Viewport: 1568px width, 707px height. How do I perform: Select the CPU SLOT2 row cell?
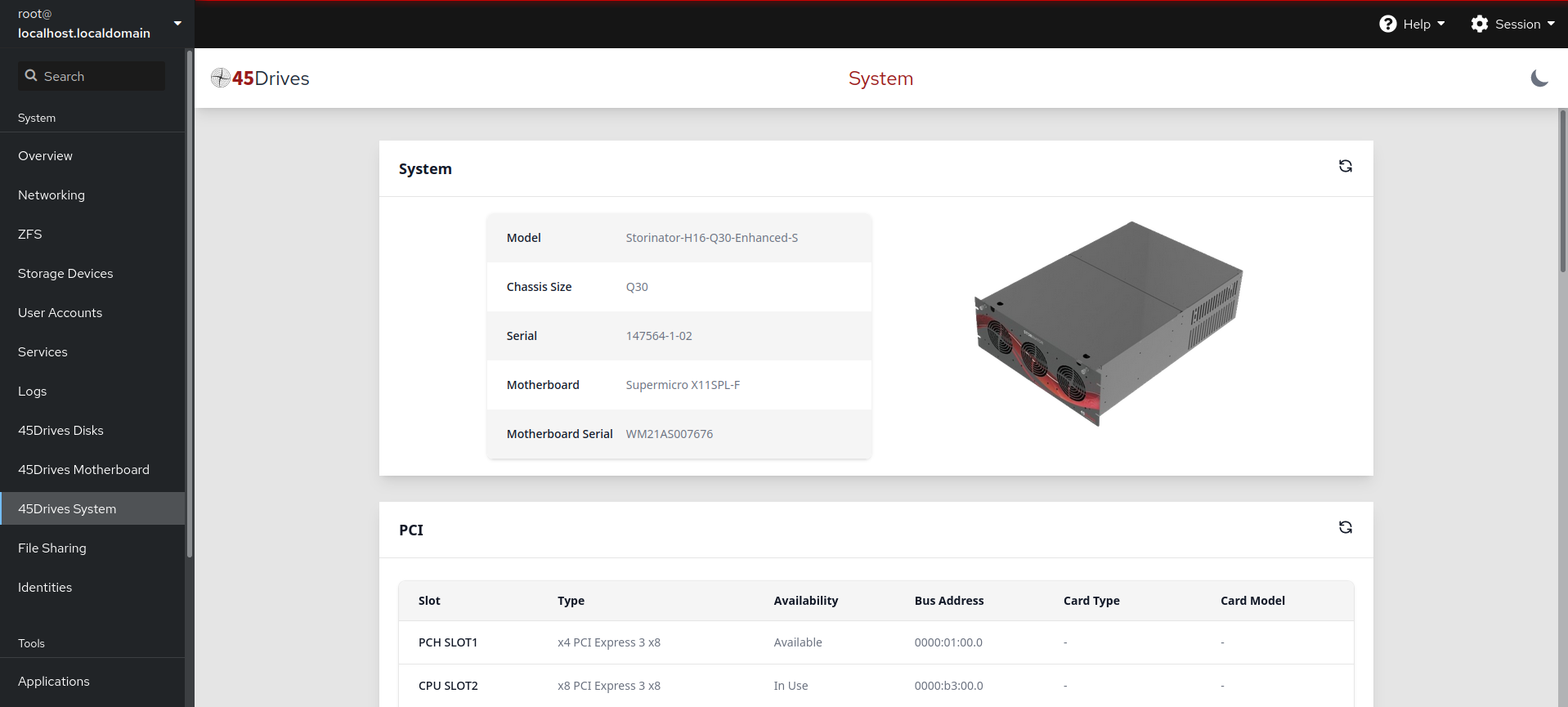[x=448, y=686]
